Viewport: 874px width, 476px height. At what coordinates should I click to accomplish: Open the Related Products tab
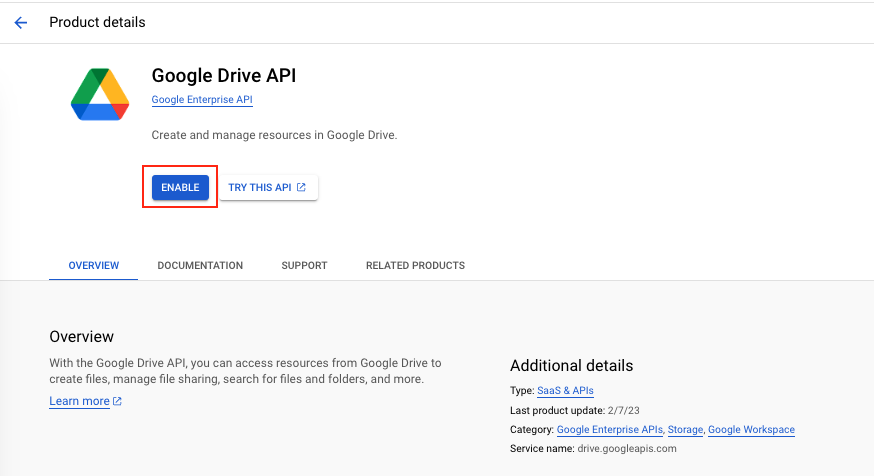[x=415, y=265]
